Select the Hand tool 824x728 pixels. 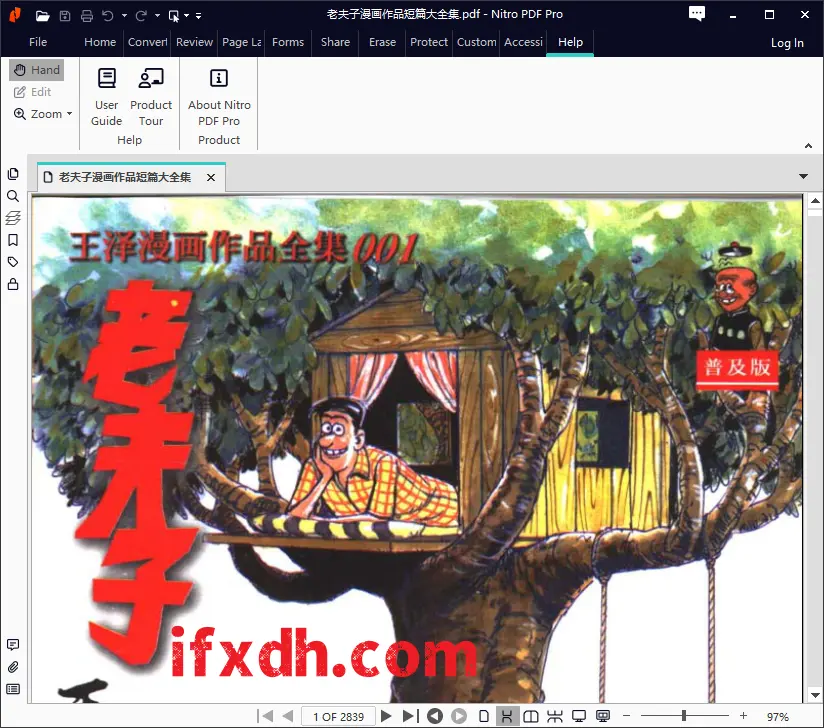pyautogui.click(x=37, y=70)
